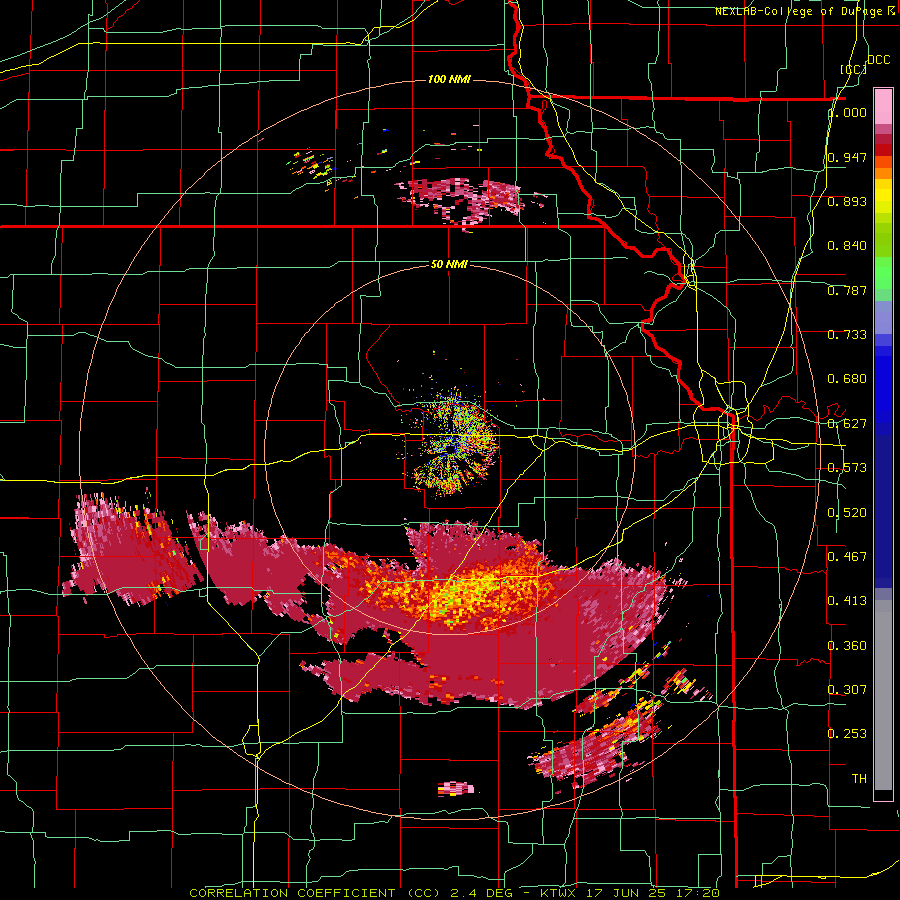The width and height of the screenshot is (900, 900).
Task: Click the small pink echo near bottom center
Action: pyautogui.click(x=456, y=789)
